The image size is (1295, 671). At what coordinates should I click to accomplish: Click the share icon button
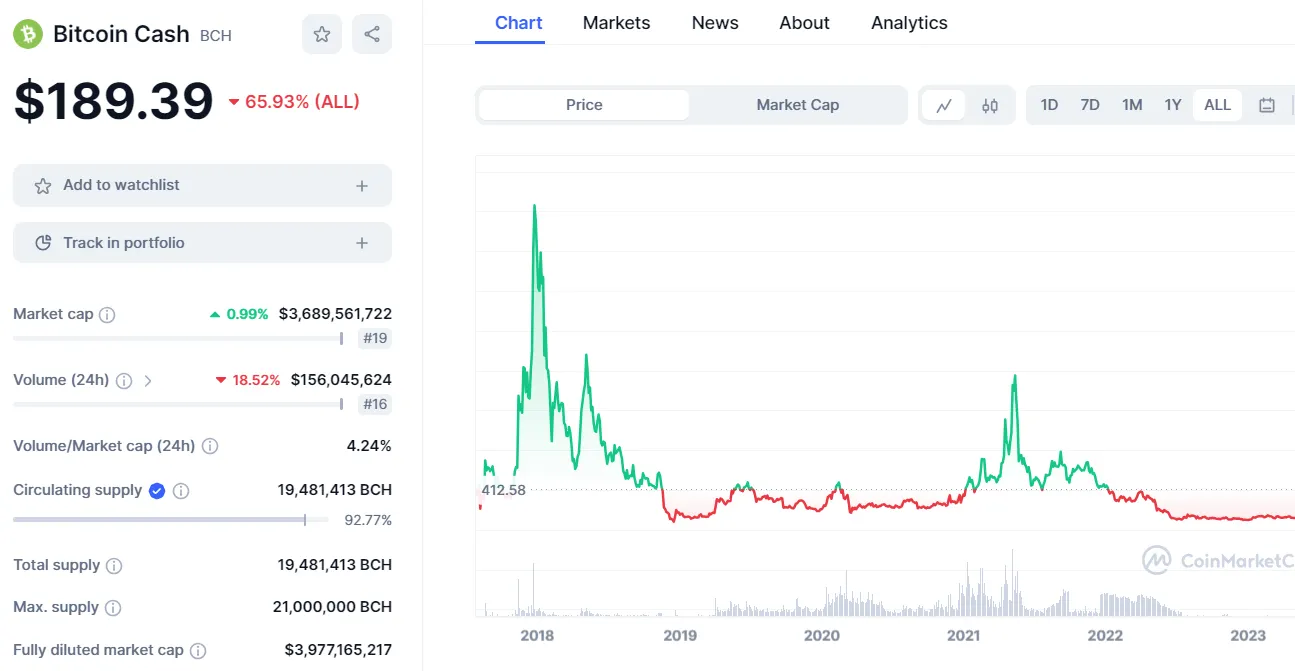(372, 34)
